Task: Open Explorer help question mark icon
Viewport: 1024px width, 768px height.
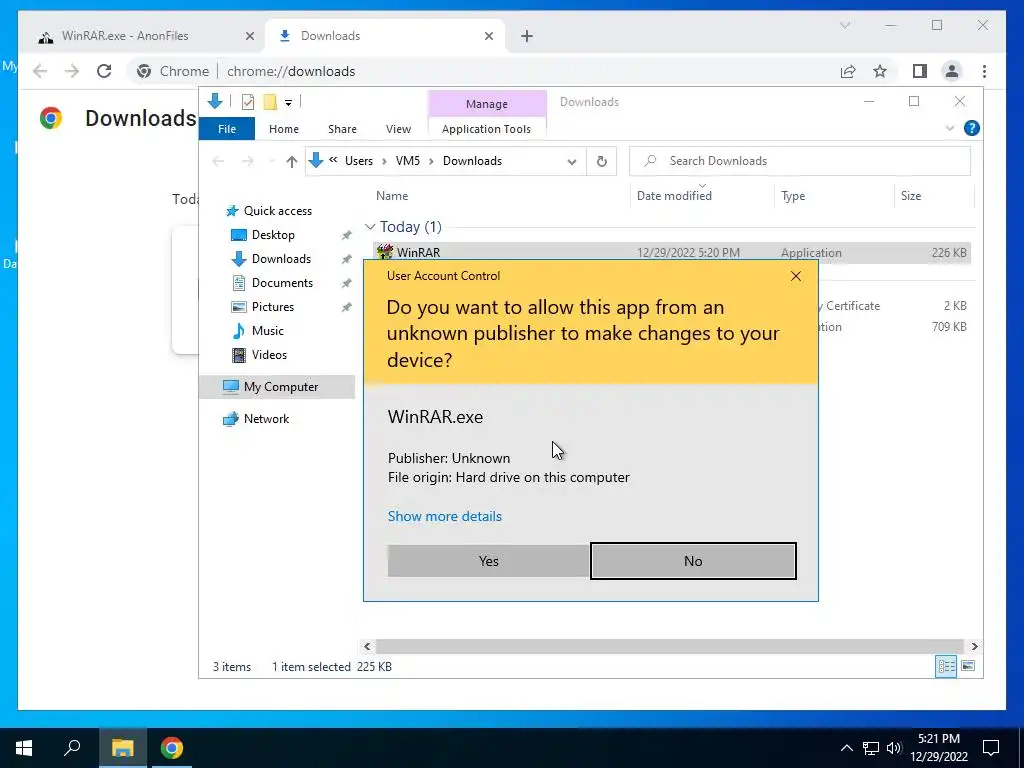Action: click(971, 128)
